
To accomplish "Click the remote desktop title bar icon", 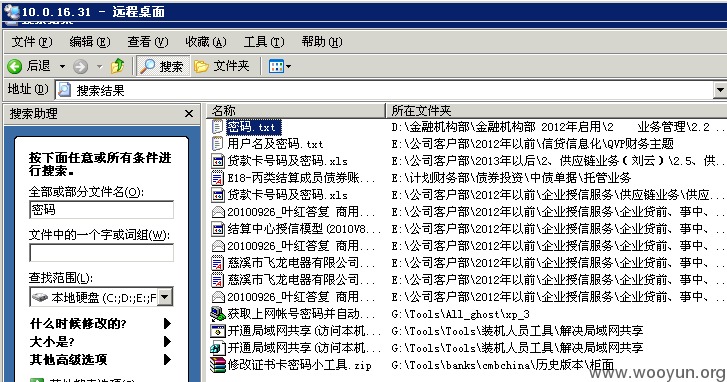I will tap(11, 12).
